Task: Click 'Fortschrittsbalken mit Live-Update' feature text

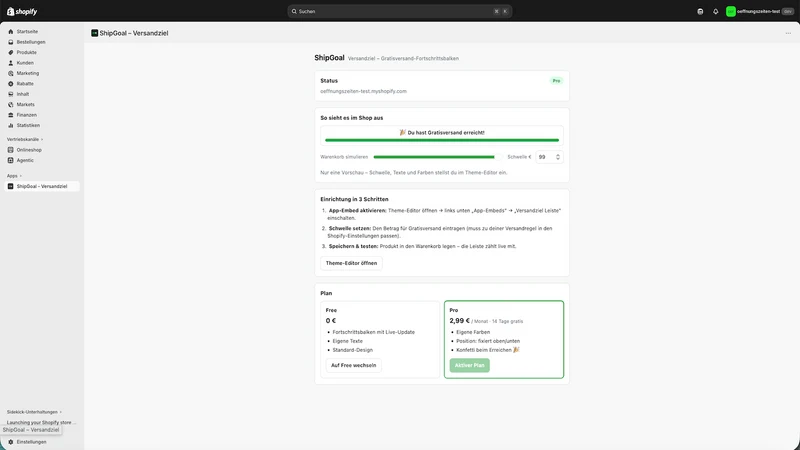Action: coord(373,332)
